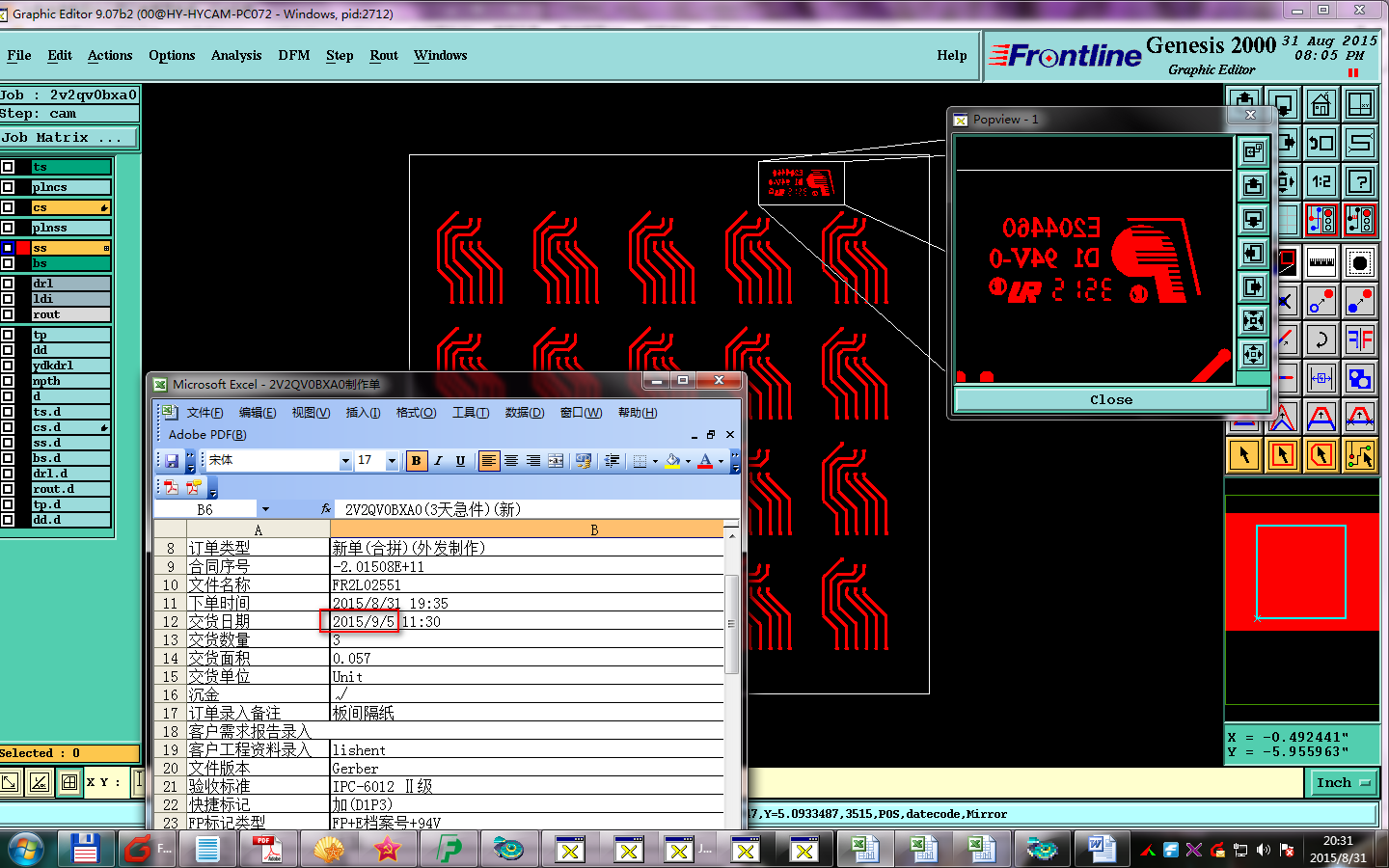Open the Excel font name dropdown

[x=345, y=461]
